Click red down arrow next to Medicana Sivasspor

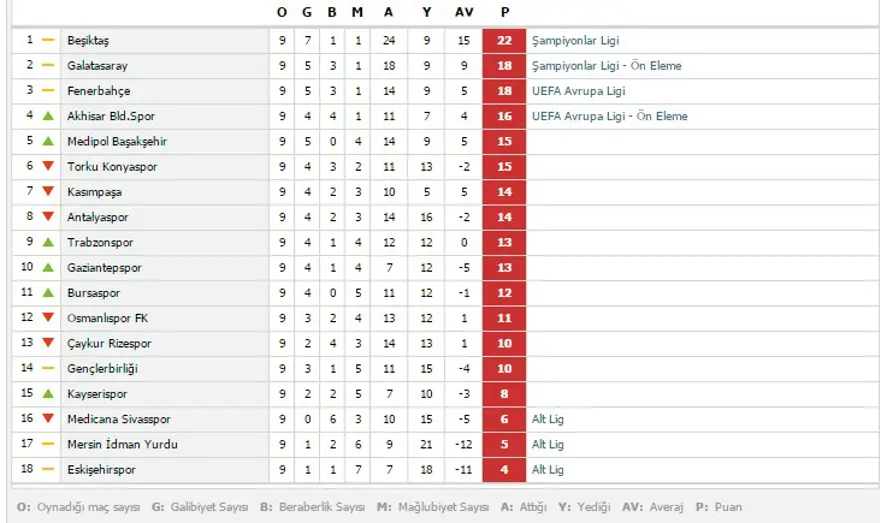pyautogui.click(x=47, y=419)
